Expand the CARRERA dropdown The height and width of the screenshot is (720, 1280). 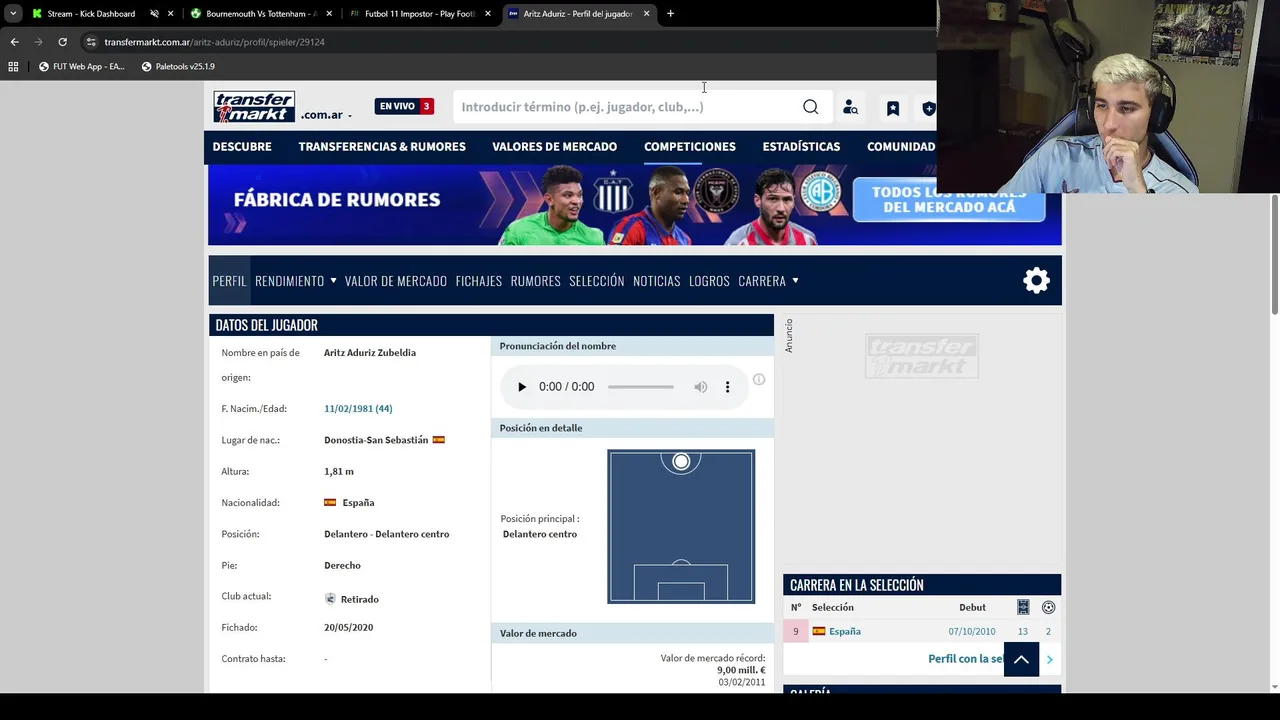point(769,281)
